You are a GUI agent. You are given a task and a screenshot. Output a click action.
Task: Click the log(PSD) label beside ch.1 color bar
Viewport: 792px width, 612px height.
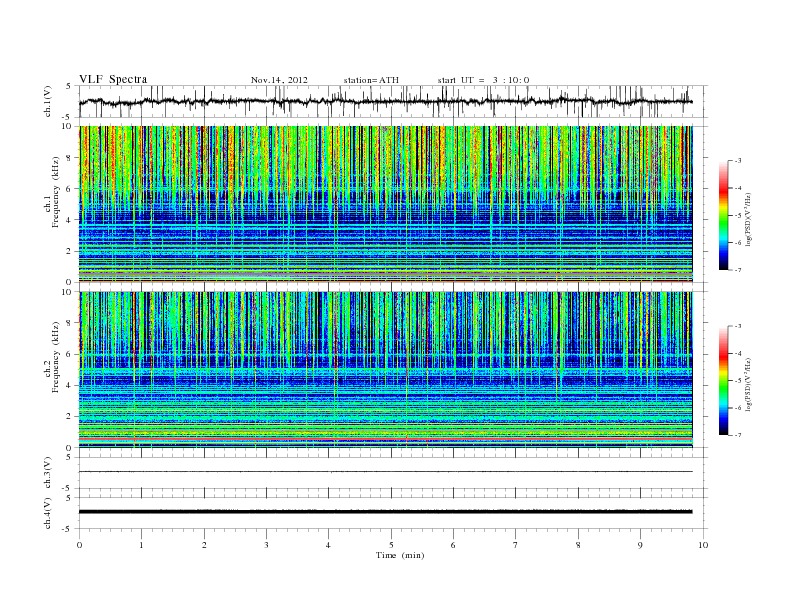pos(750,219)
